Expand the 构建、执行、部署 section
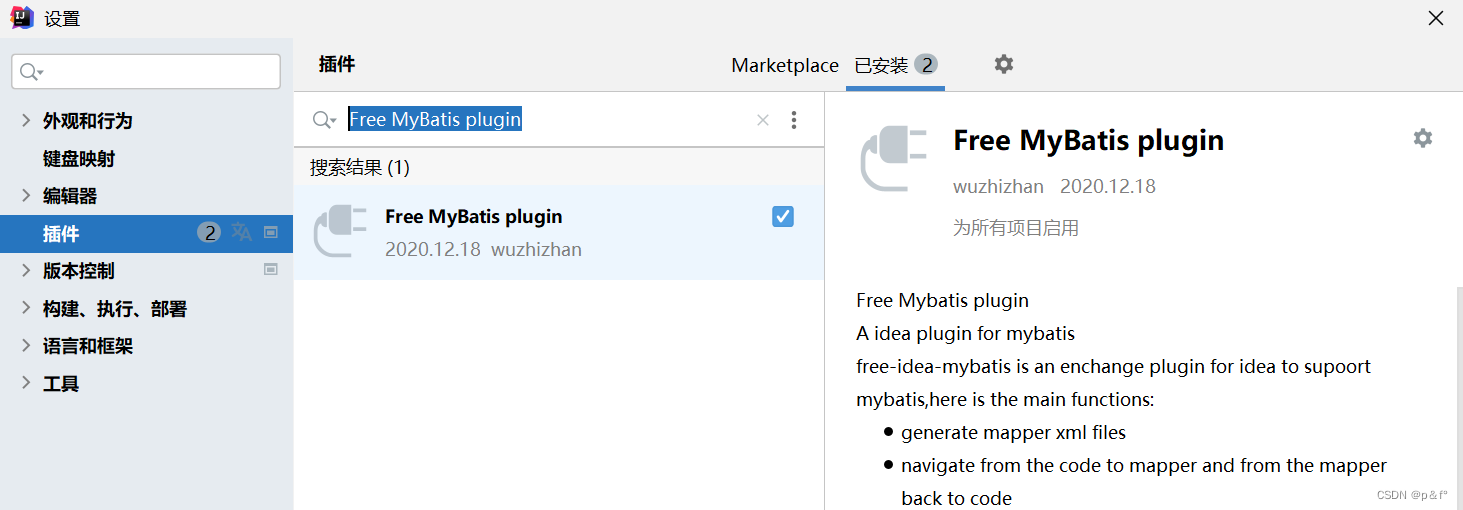The image size is (1463, 510). coord(26,308)
